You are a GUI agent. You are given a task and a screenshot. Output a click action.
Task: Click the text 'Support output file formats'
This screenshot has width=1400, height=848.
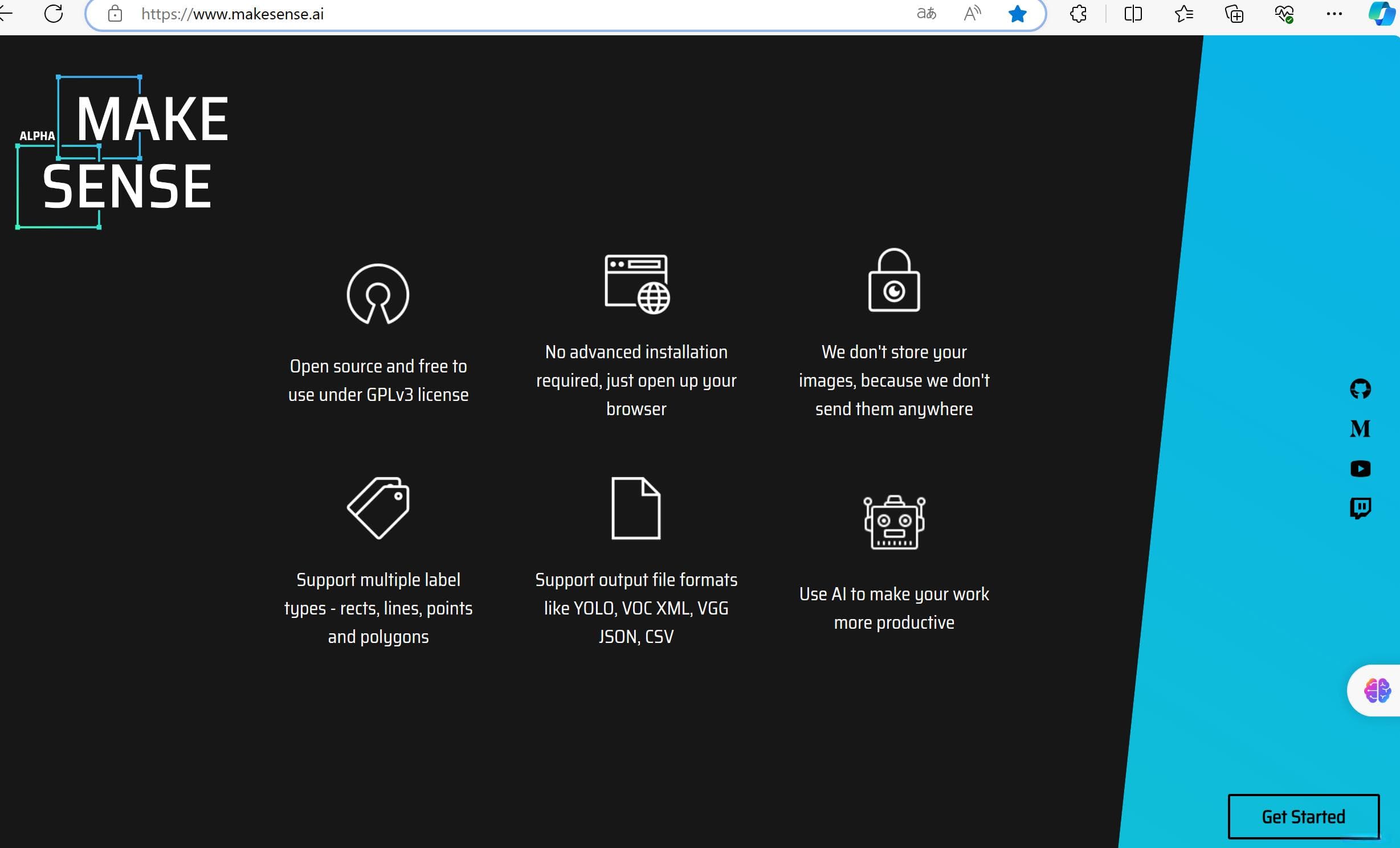[636, 579]
